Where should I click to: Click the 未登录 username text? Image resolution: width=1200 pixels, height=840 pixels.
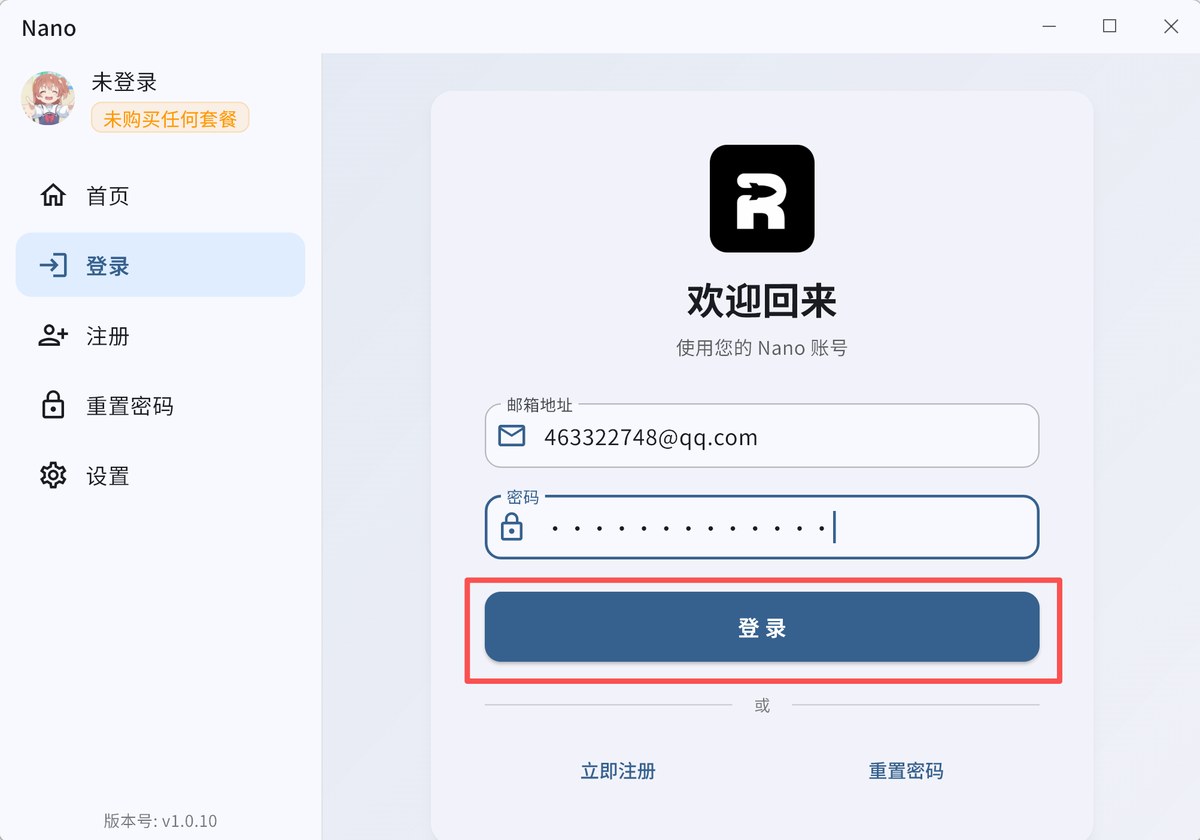click(x=124, y=83)
